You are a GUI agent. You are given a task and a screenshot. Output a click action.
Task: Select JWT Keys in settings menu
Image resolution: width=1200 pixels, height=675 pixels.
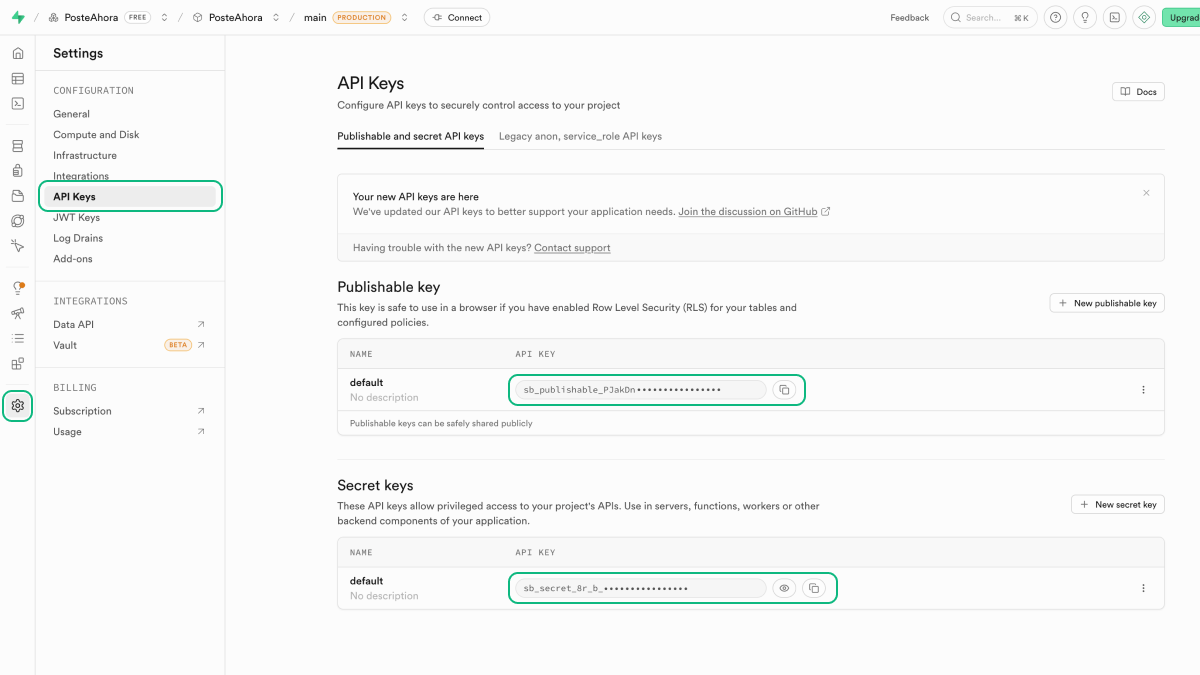point(76,217)
